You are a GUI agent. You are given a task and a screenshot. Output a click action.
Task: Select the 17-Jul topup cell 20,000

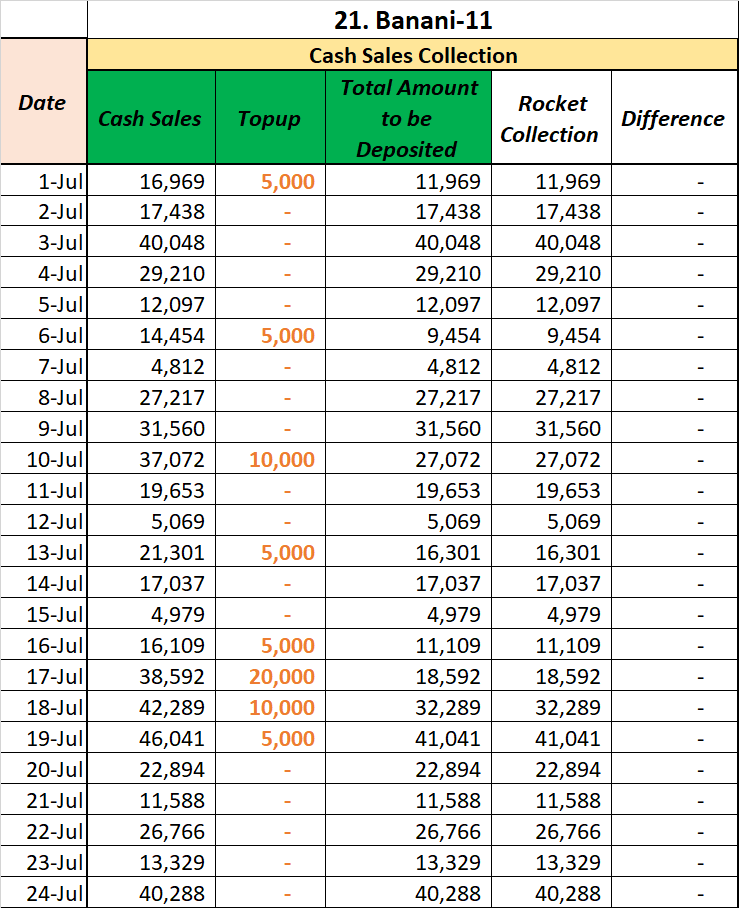[270, 676]
